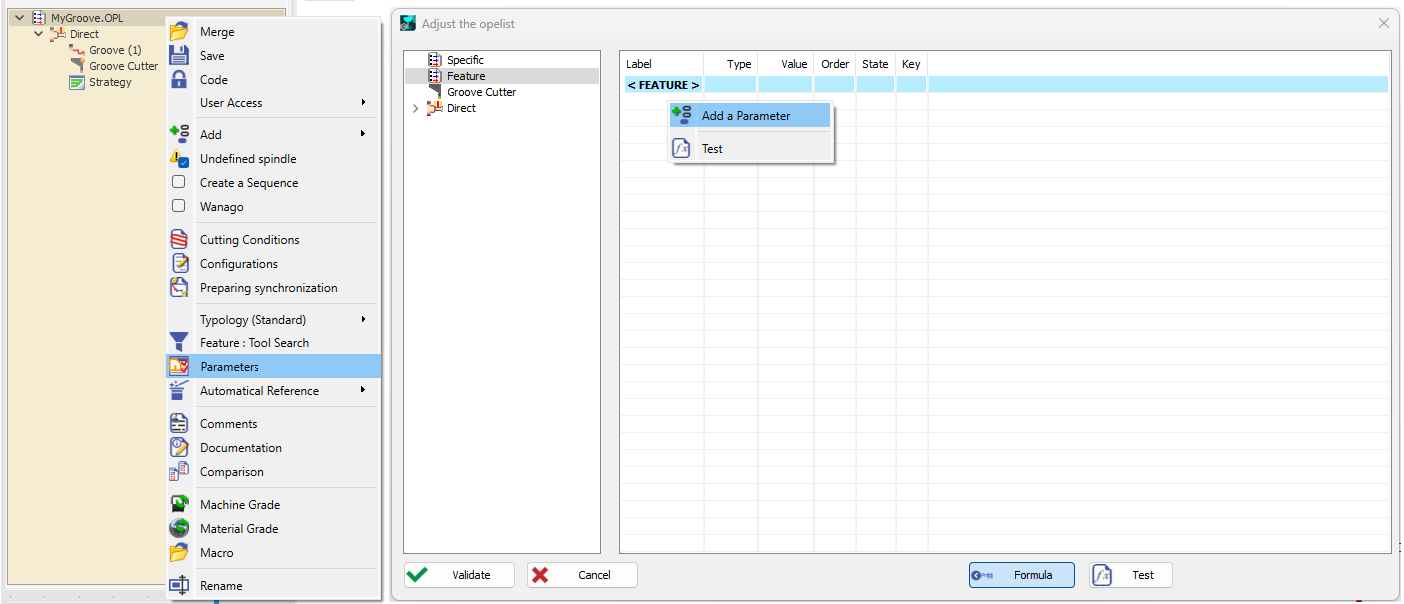Click the Merge folder icon
1404x604 pixels.
(179, 32)
